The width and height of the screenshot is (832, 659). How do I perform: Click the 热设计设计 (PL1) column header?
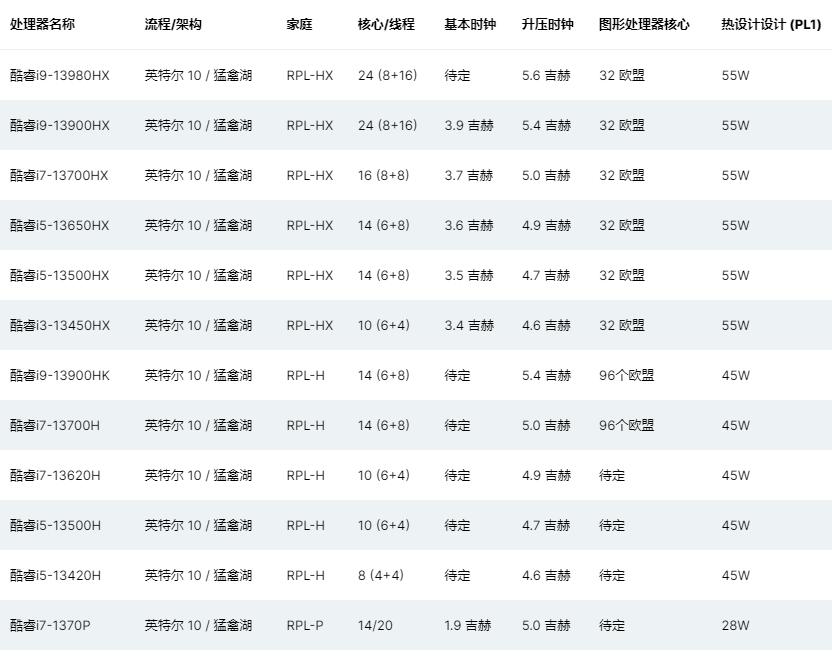click(771, 24)
